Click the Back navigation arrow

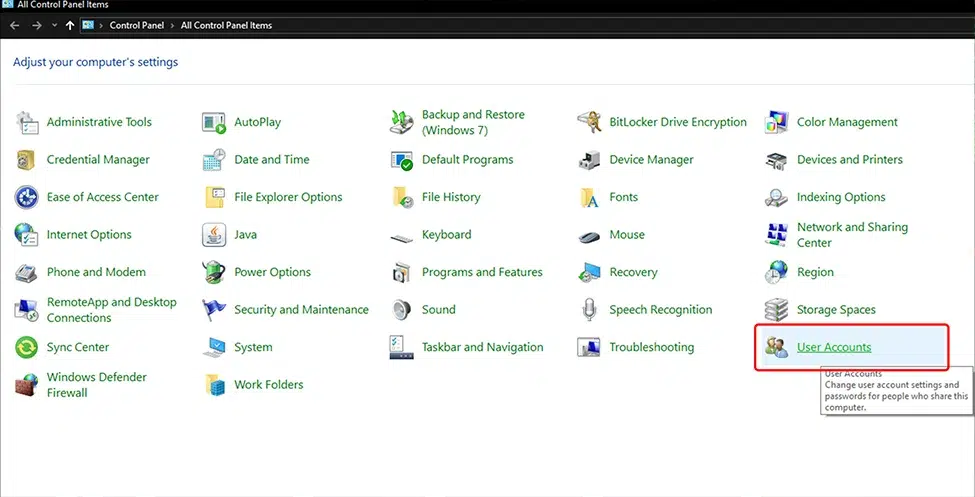tap(14, 25)
